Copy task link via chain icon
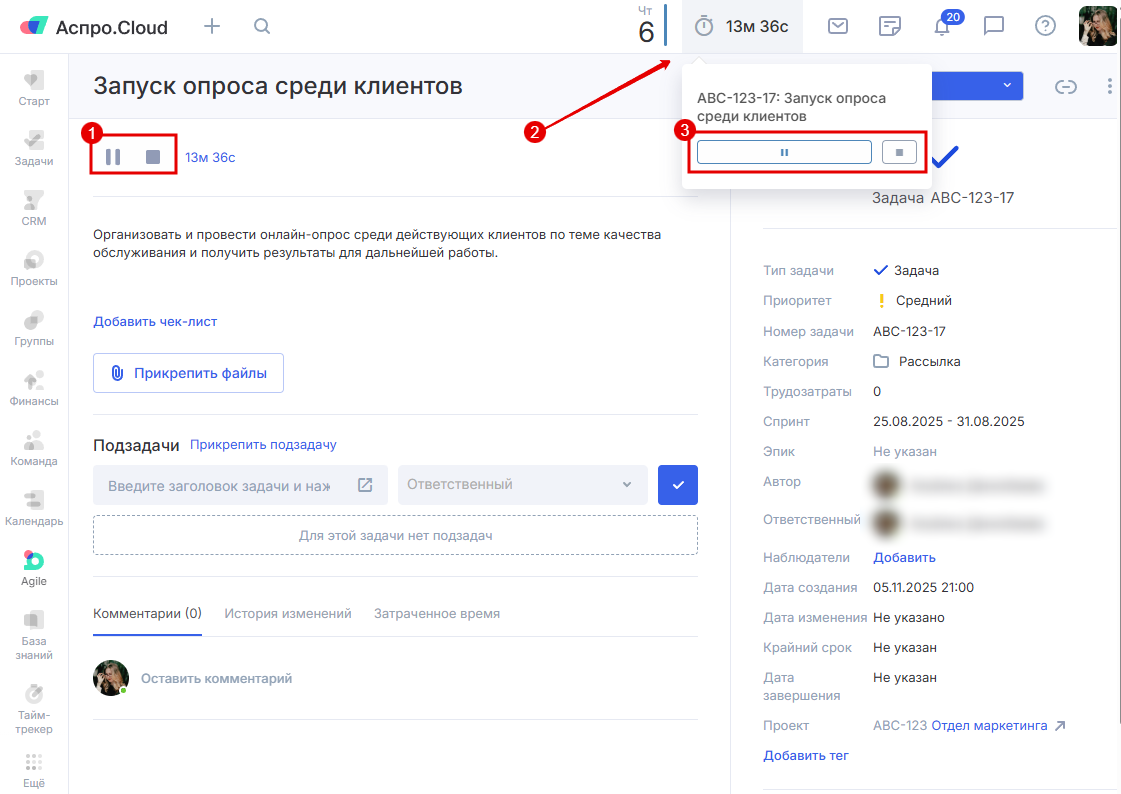1121x794 pixels. tap(1066, 87)
